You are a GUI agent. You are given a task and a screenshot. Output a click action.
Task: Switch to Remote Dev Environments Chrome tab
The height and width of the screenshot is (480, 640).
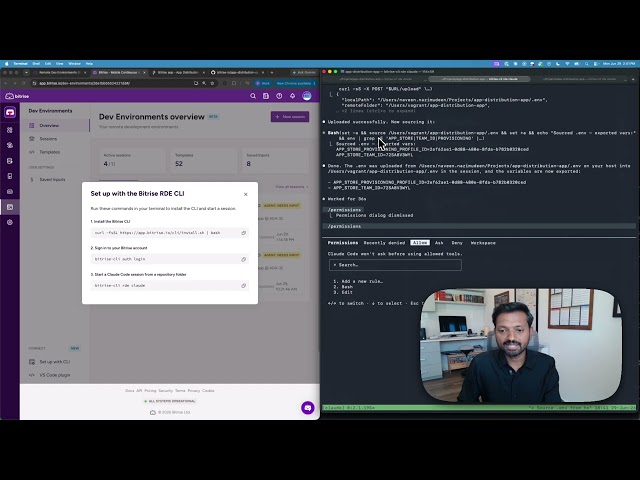(60, 73)
